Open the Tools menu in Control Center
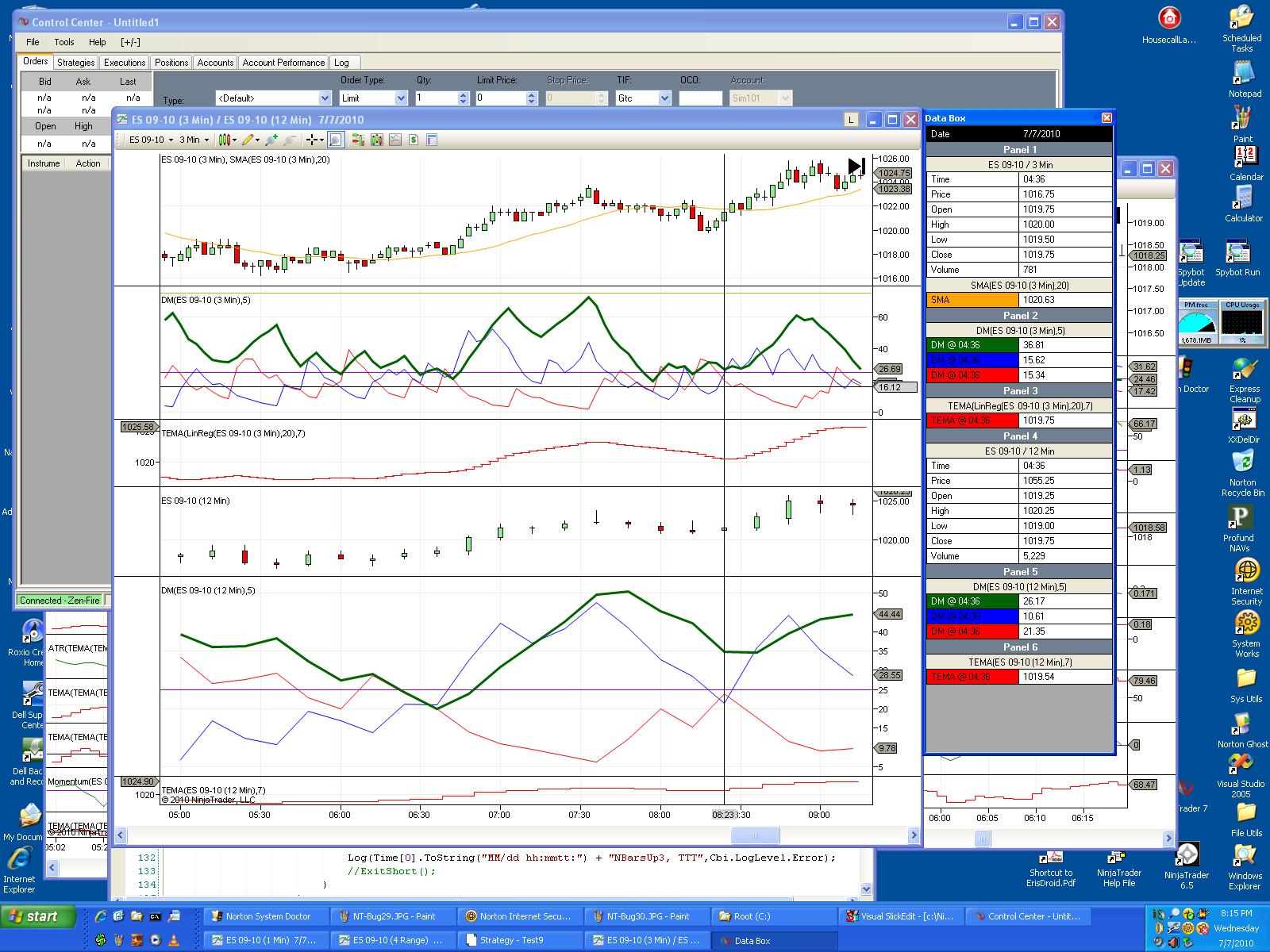1270x952 pixels. pyautogui.click(x=64, y=42)
